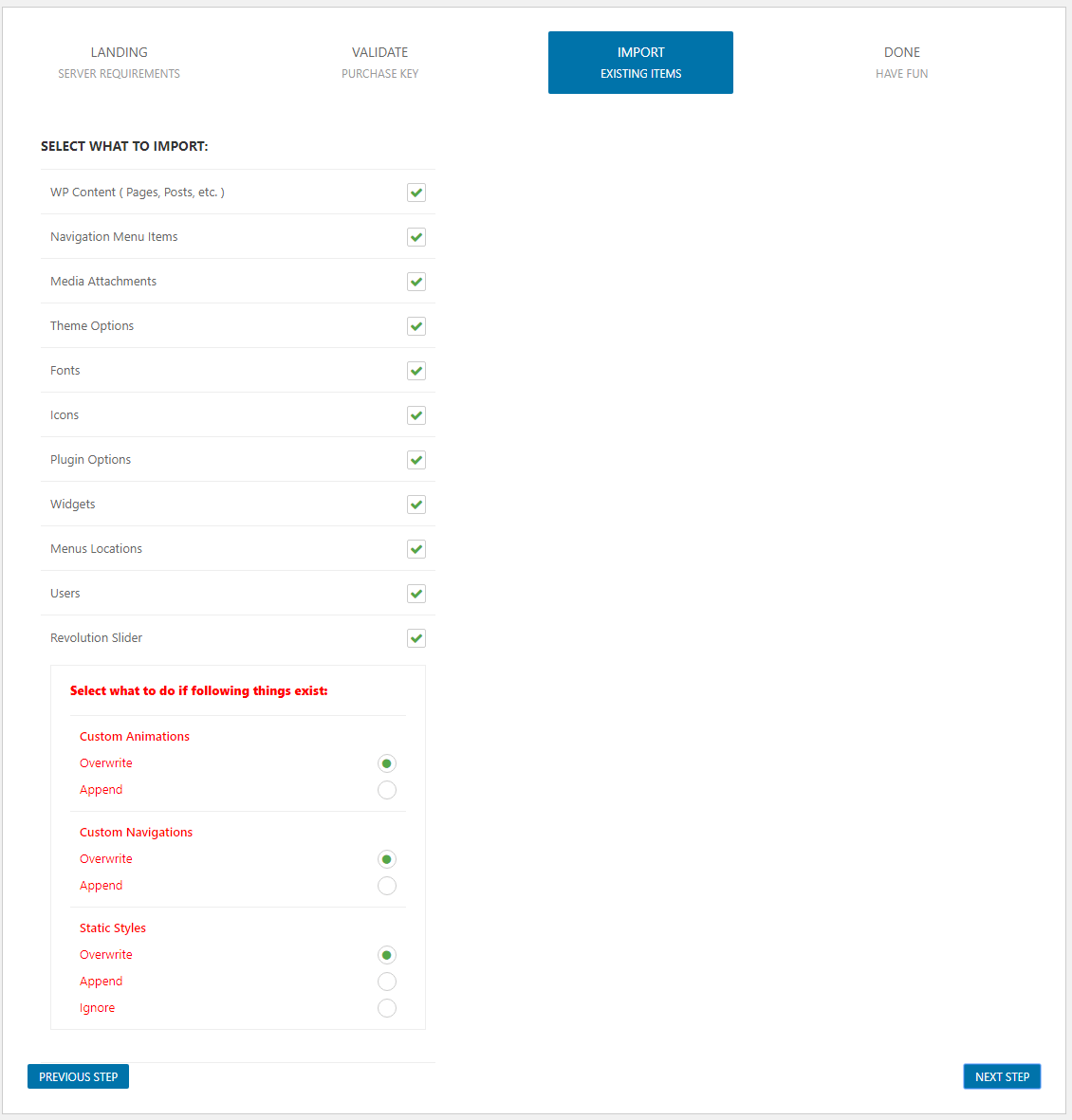The image size is (1072, 1120).
Task: Click the 'WP Content ( Pages, Posts, etc. )' label
Action: click(138, 193)
